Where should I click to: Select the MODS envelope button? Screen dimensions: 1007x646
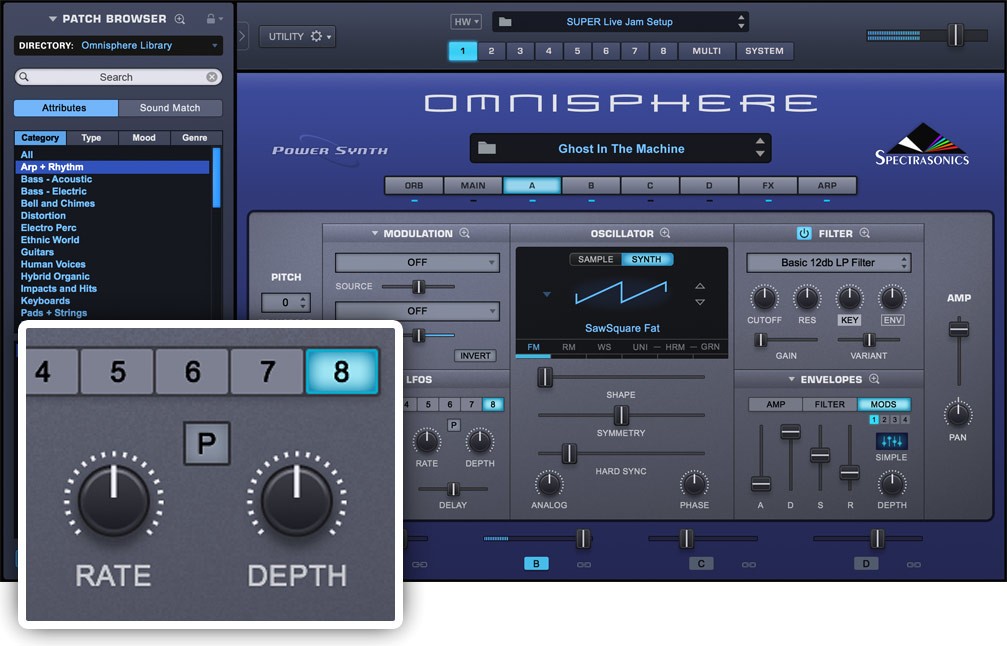(884, 405)
